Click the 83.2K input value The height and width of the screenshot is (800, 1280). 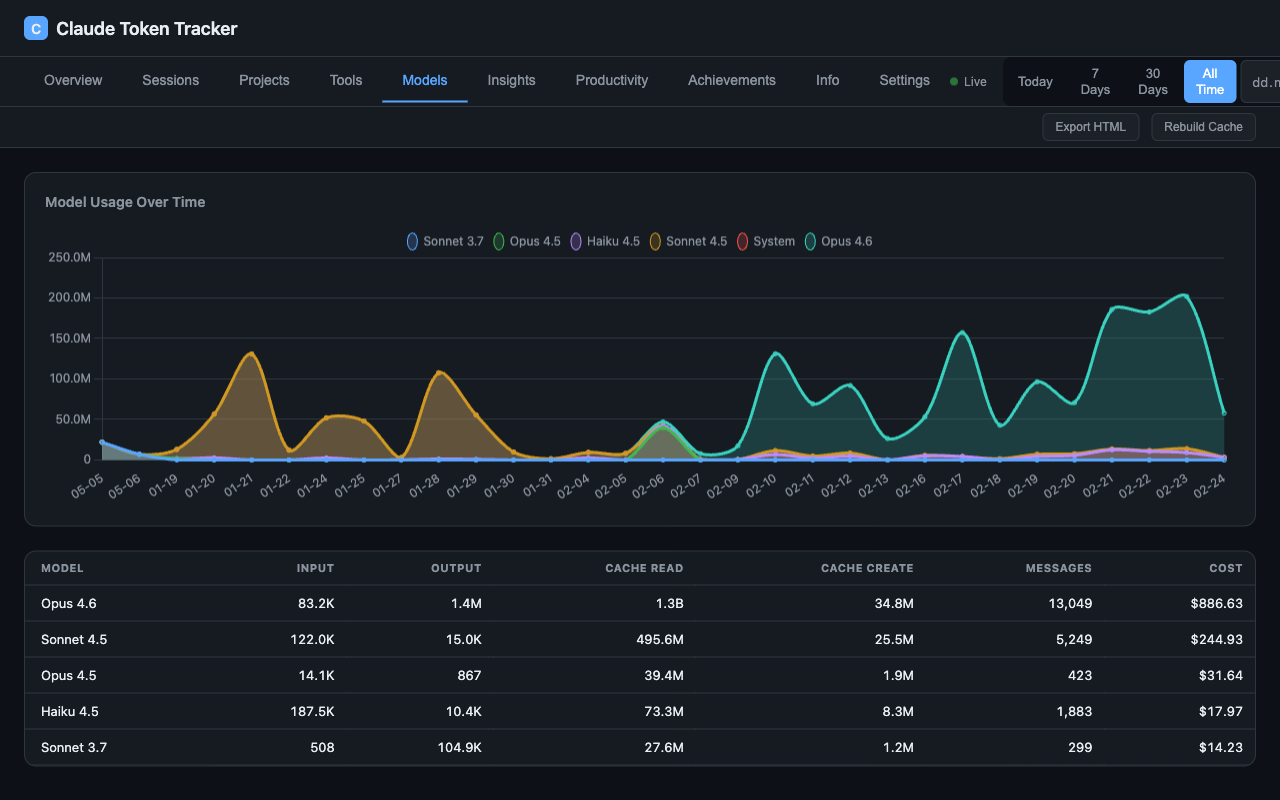pyautogui.click(x=316, y=603)
